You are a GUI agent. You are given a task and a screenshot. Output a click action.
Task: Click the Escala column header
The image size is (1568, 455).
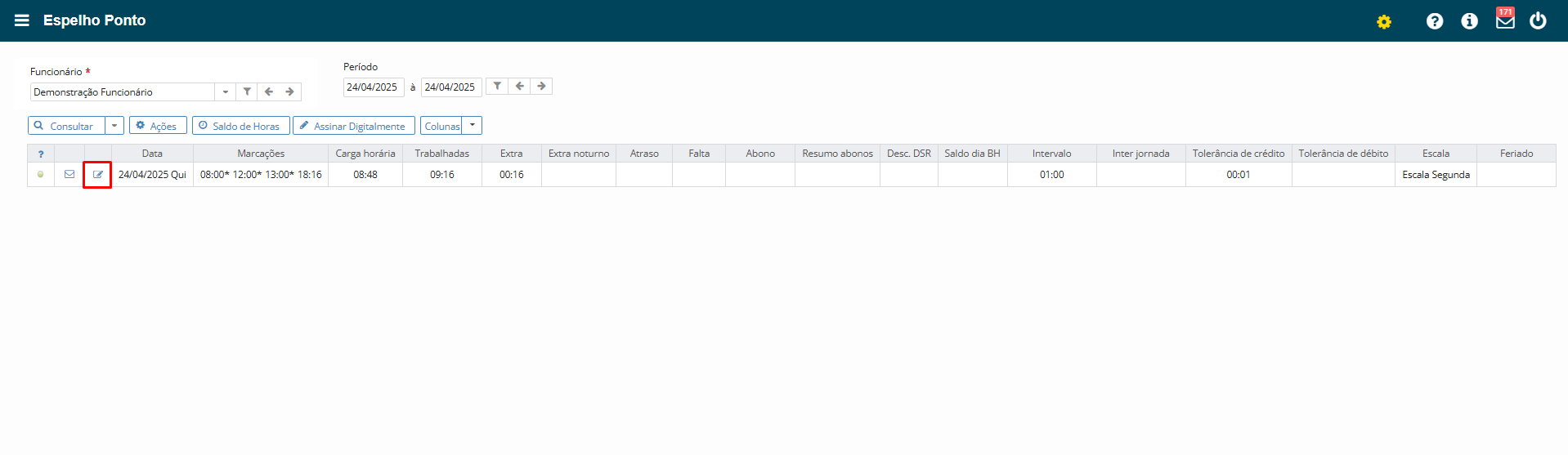[x=1436, y=154]
